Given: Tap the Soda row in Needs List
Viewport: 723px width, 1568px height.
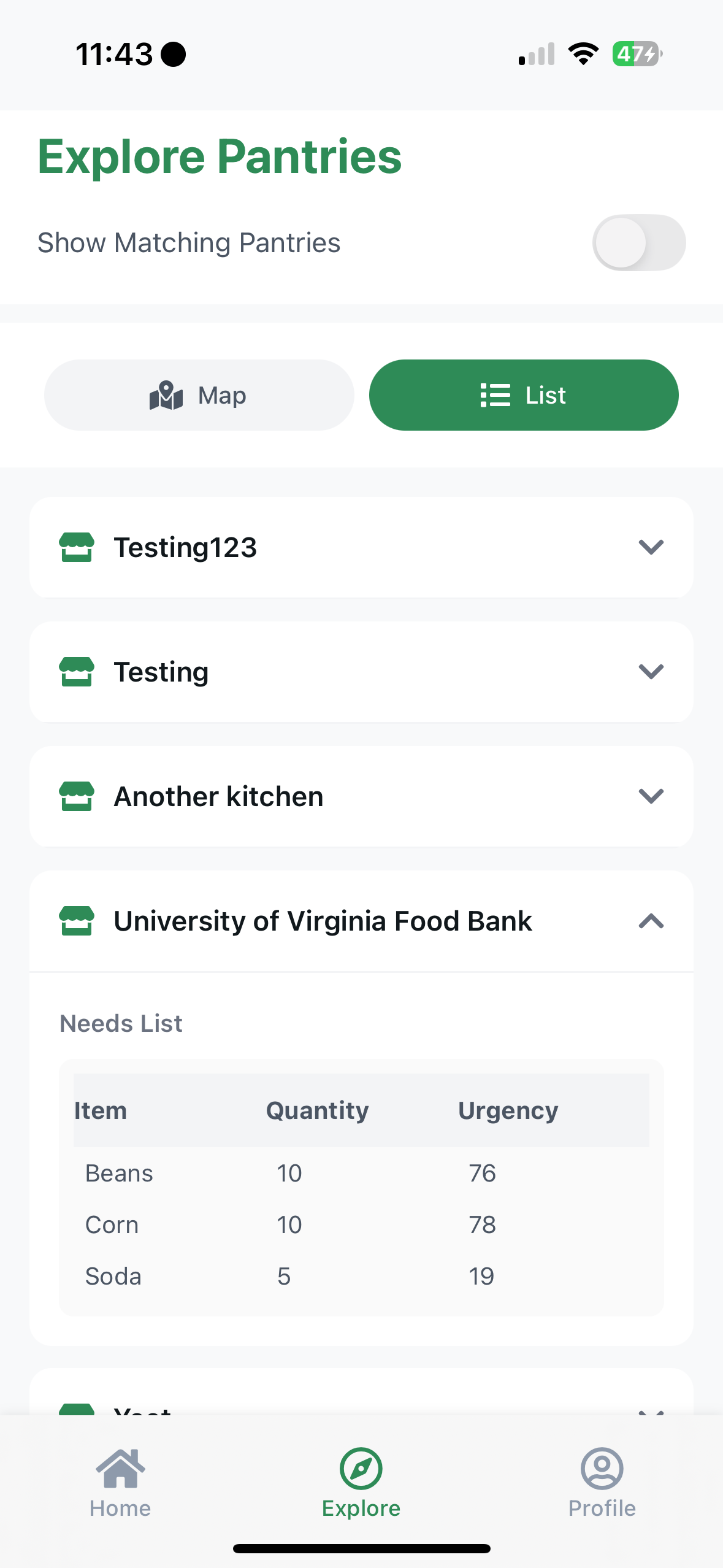Looking at the screenshot, I should [x=113, y=1276].
